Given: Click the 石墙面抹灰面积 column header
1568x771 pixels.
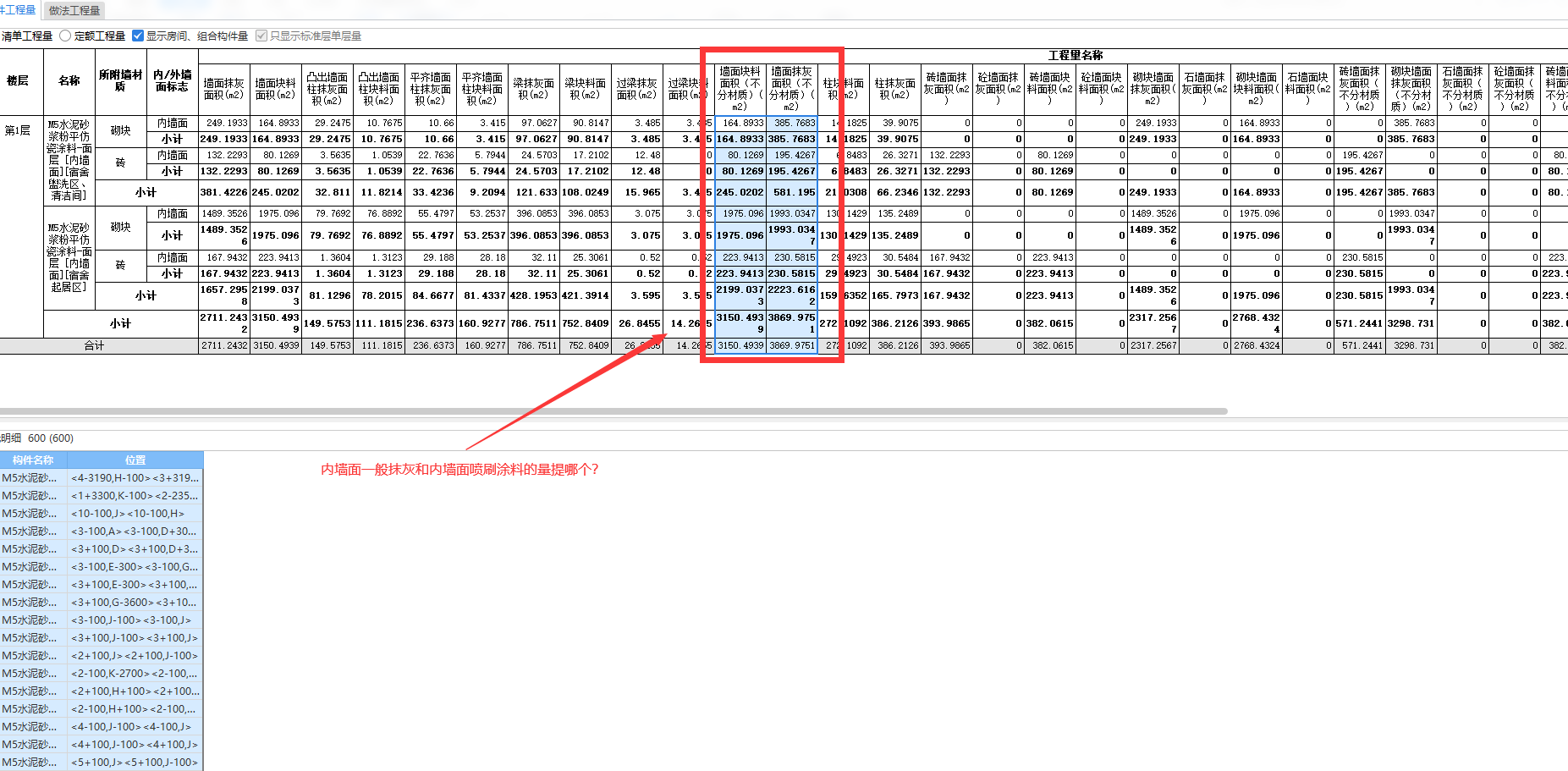Looking at the screenshot, I should pyautogui.click(x=1205, y=89).
